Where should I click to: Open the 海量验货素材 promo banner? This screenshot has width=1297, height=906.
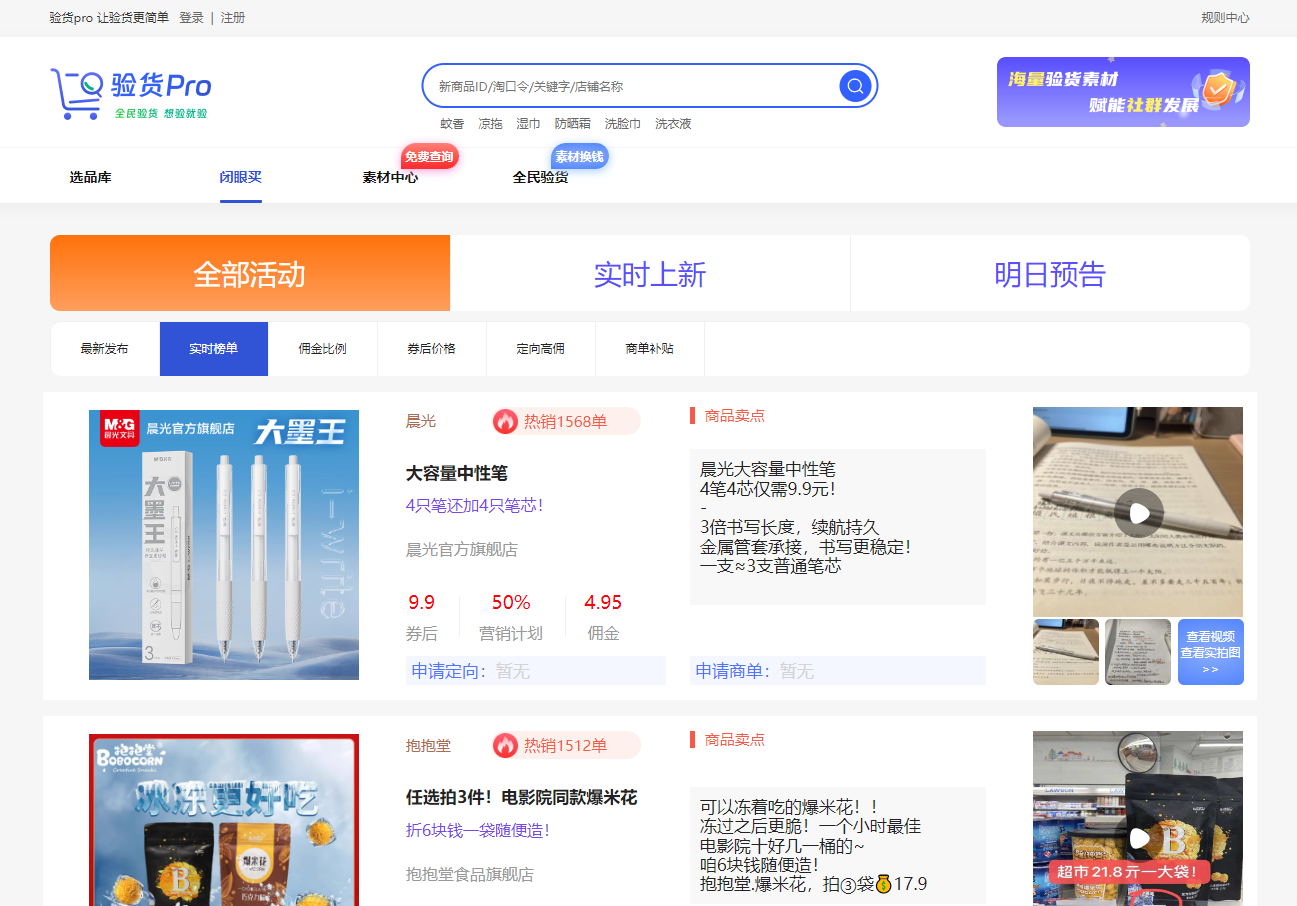click(1122, 92)
